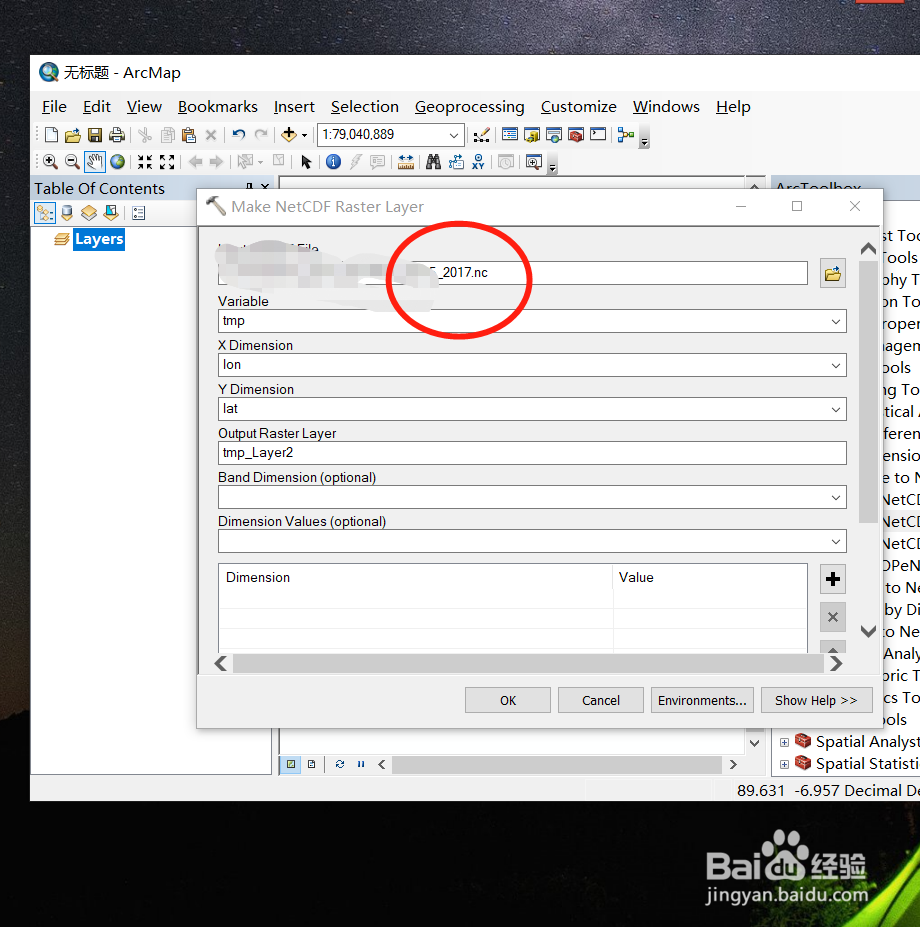Open the Geoprocessing menu
The height and width of the screenshot is (927, 920).
point(469,107)
